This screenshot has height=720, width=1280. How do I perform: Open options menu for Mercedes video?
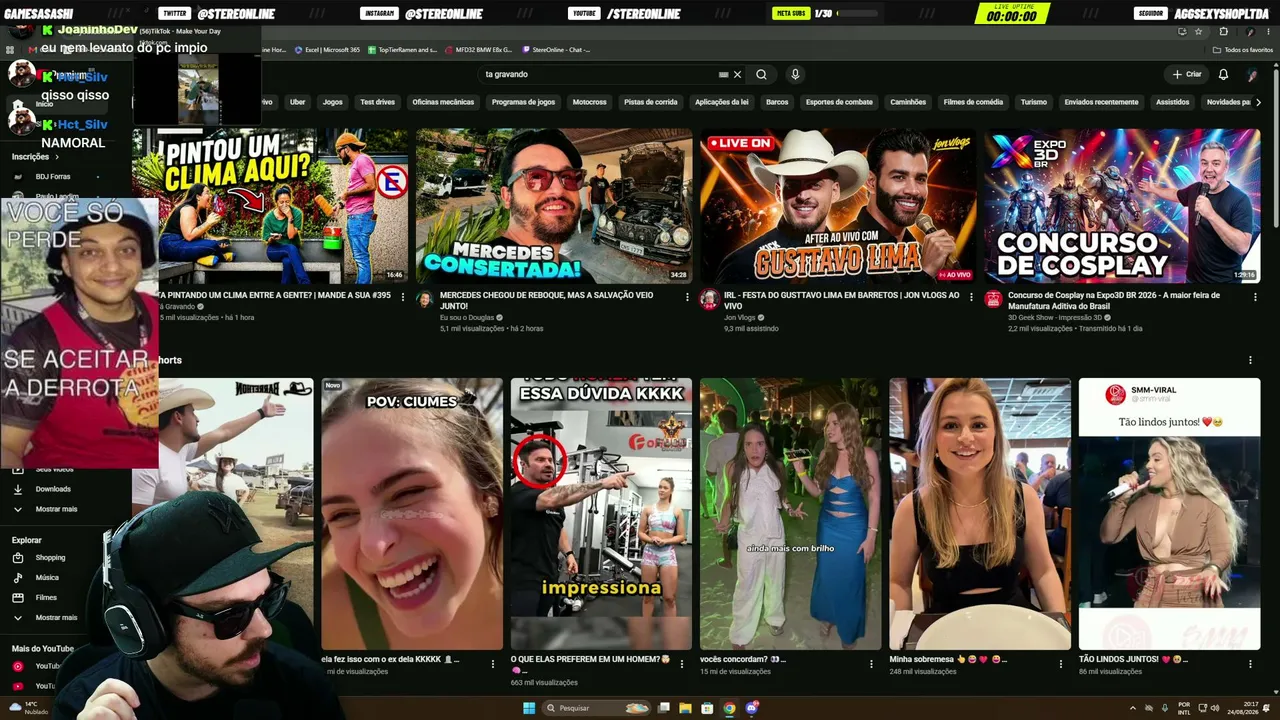click(x=687, y=297)
